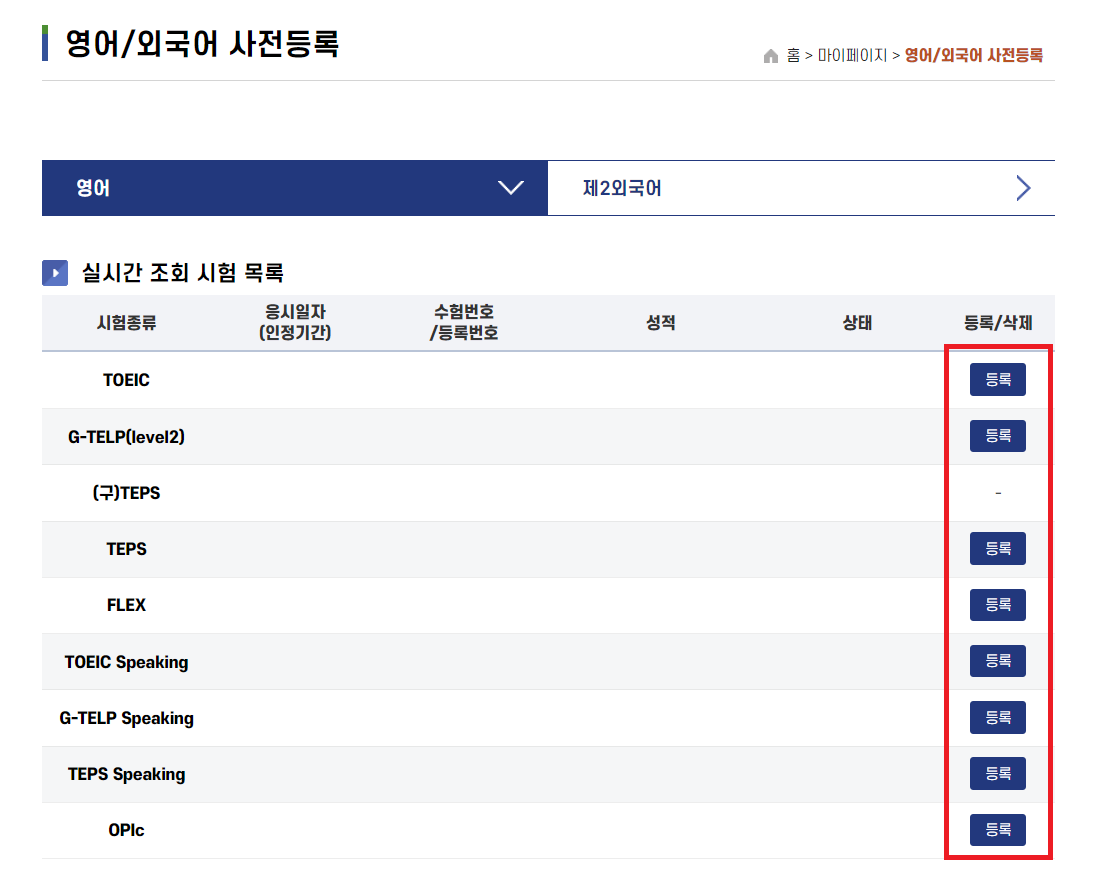Register G-TELP(level2) score with 등록

click(998, 436)
